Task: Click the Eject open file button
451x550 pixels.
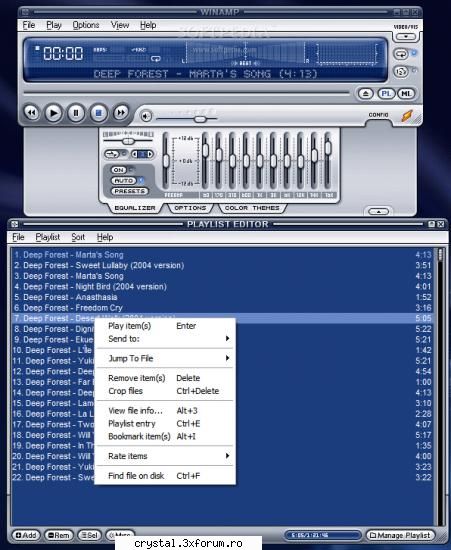Action: click(366, 94)
